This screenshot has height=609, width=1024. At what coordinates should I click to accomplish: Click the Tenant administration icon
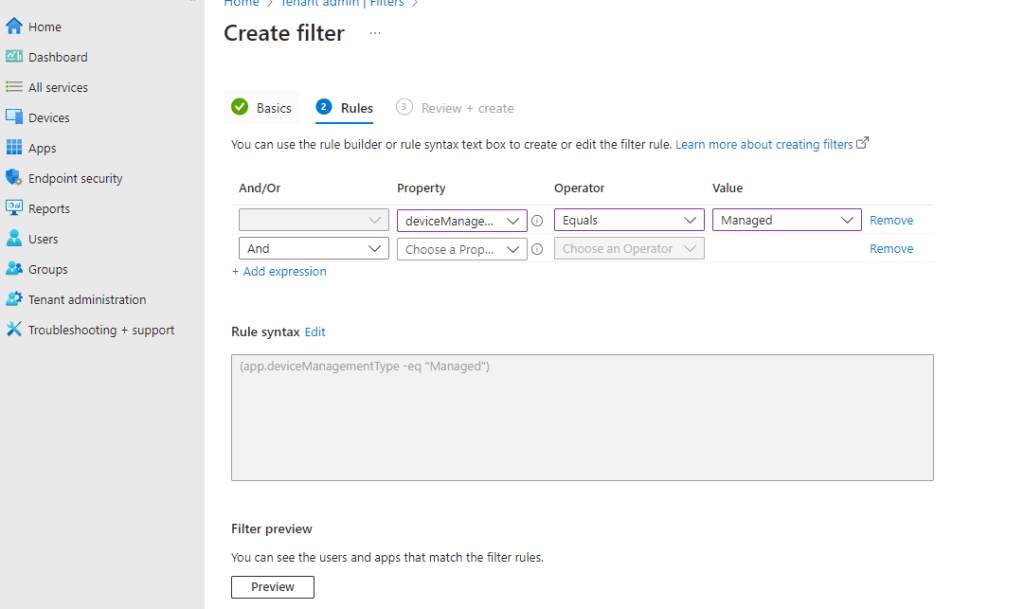14,299
